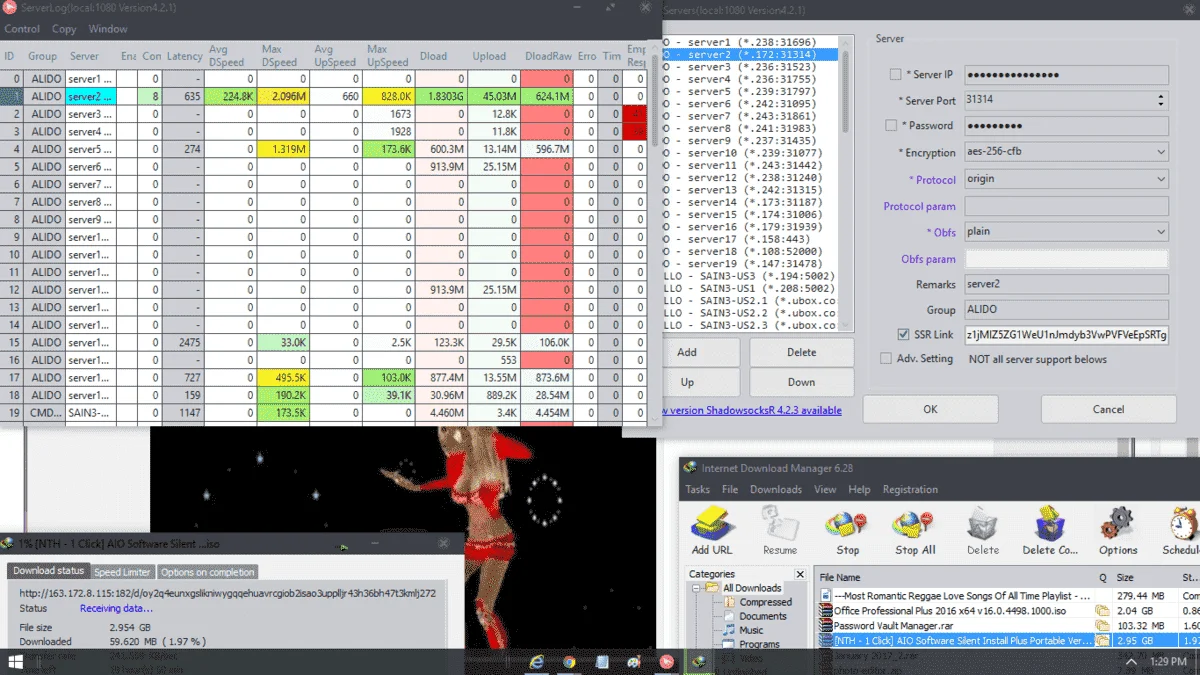Click the Remarks field containing server2
1200x675 pixels.
(1066, 284)
